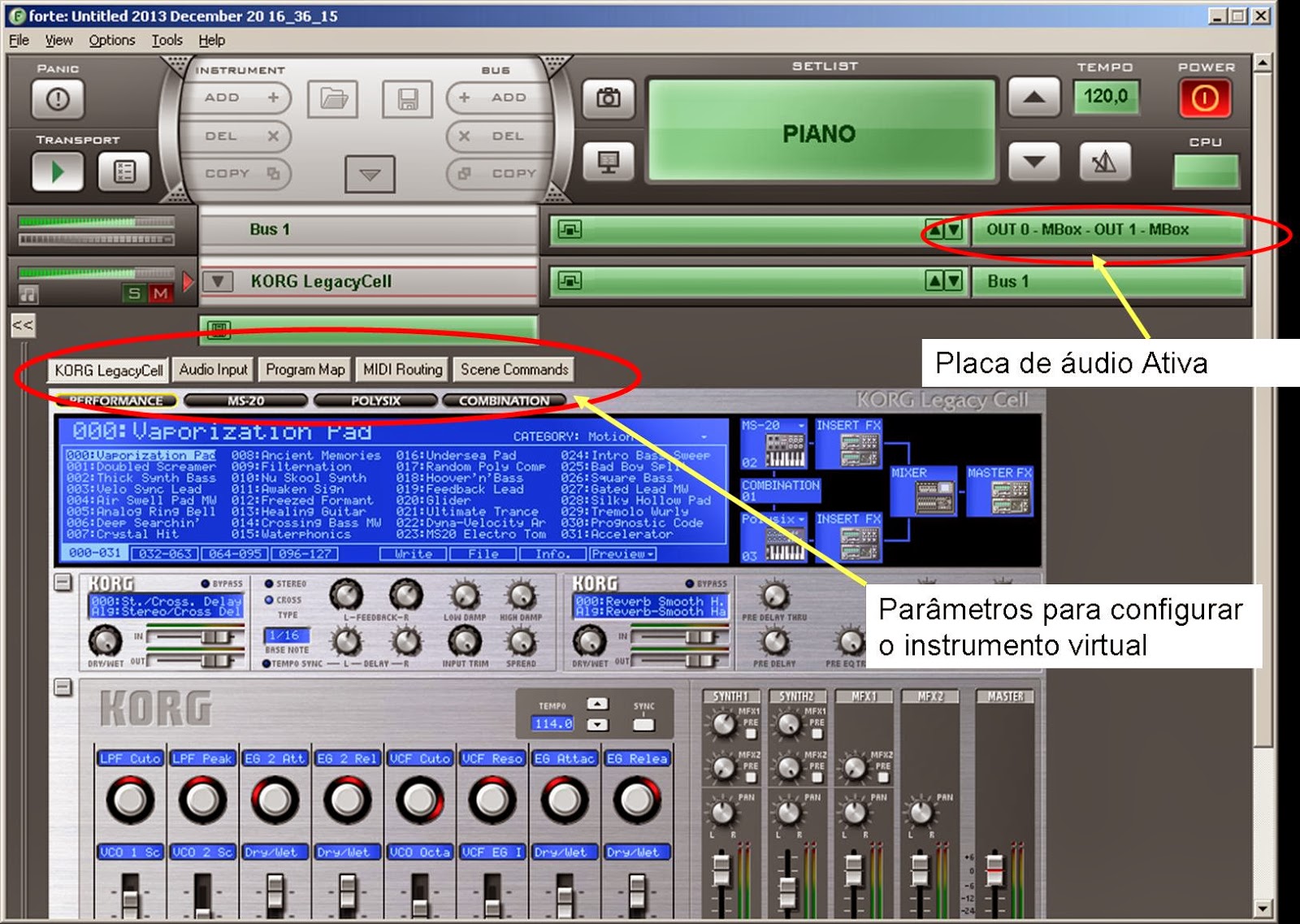Select the POLYSIX mode button
Image resolution: width=1300 pixels, height=924 pixels.
click(375, 401)
